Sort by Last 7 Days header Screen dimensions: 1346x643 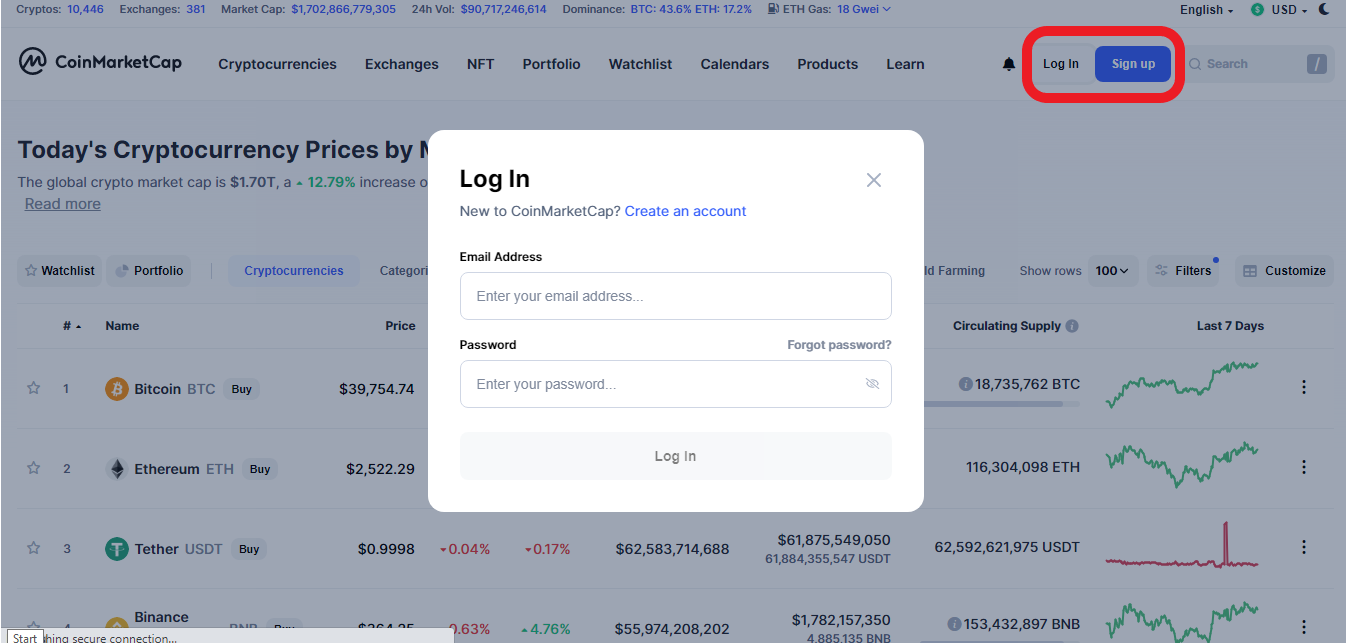1230,326
